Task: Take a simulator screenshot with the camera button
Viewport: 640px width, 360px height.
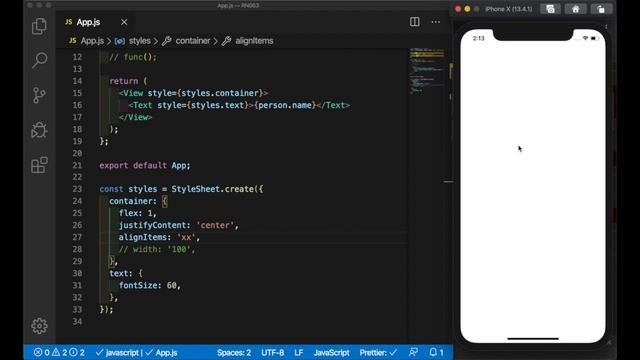Action: click(x=550, y=9)
